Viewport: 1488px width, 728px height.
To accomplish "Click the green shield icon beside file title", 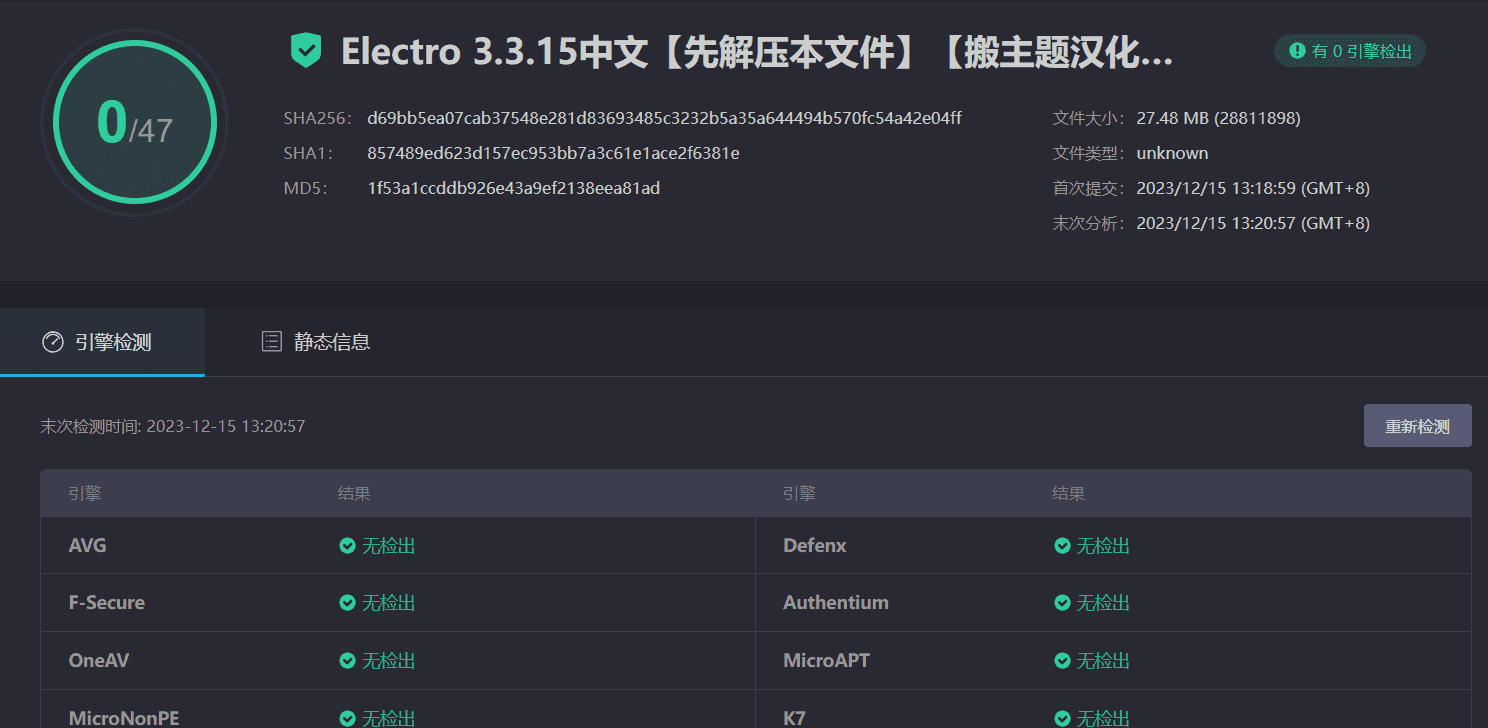I will [306, 51].
